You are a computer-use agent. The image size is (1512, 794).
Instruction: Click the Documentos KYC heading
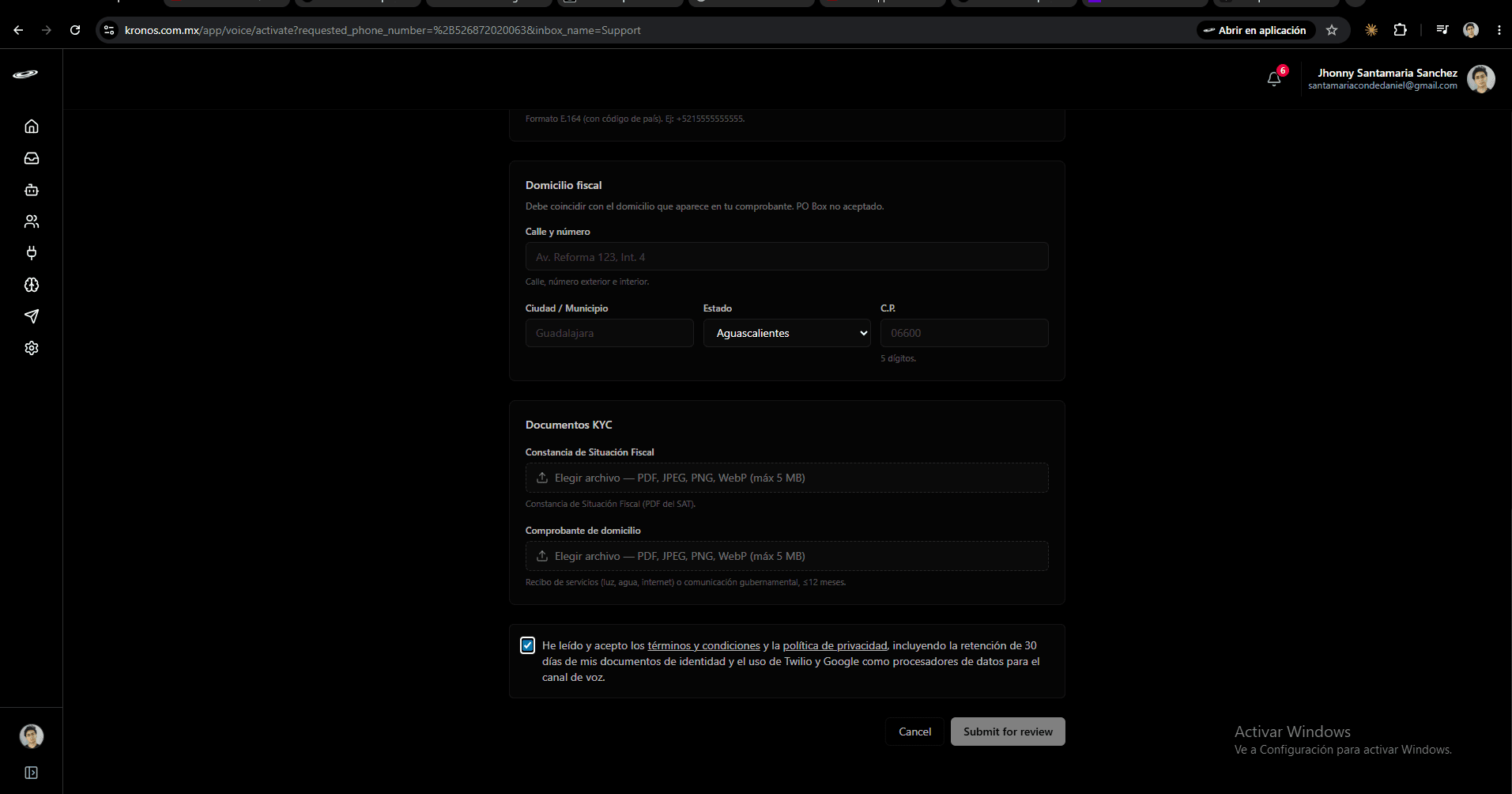point(569,425)
